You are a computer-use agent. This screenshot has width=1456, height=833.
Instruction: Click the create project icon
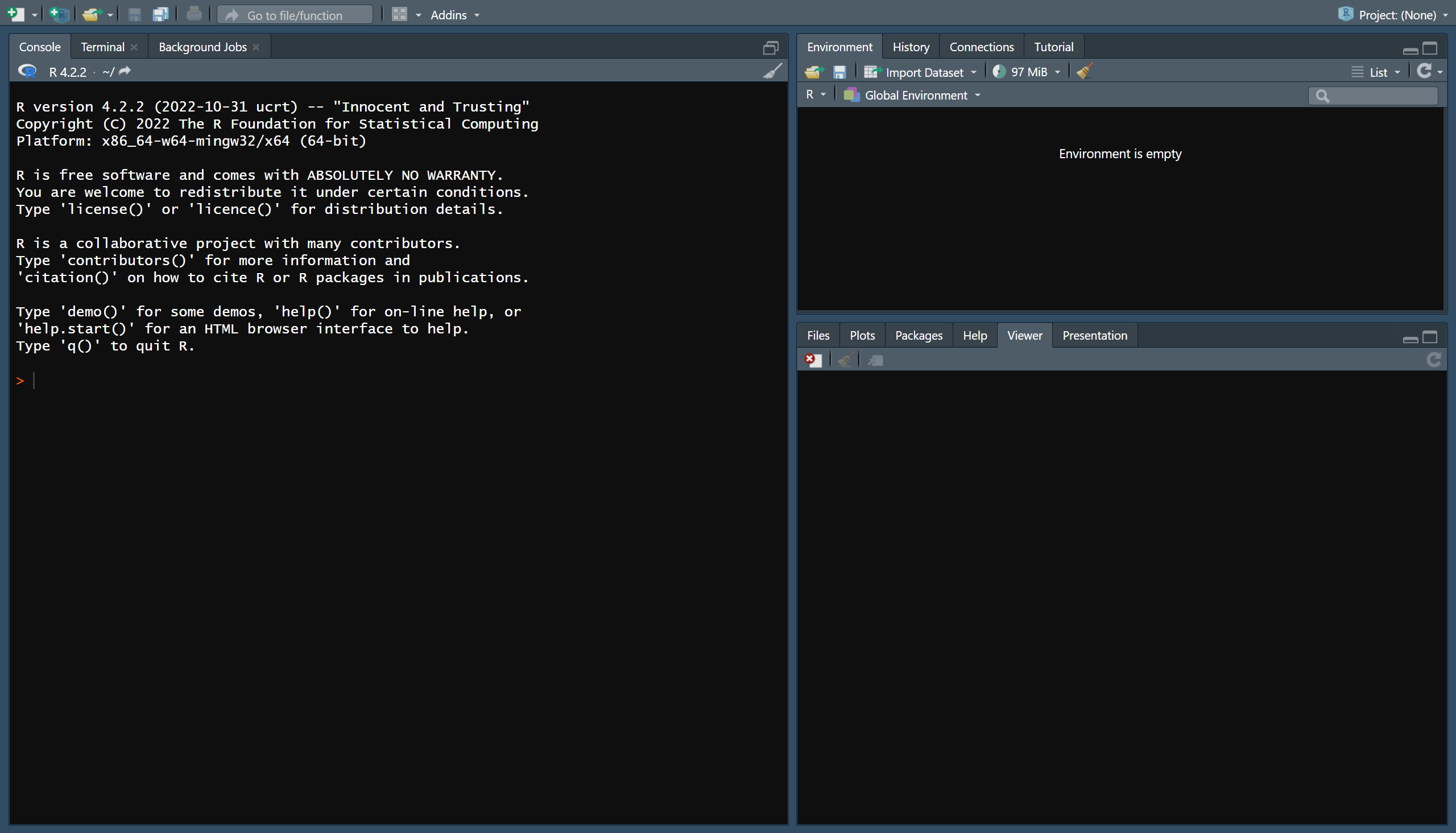(x=59, y=14)
